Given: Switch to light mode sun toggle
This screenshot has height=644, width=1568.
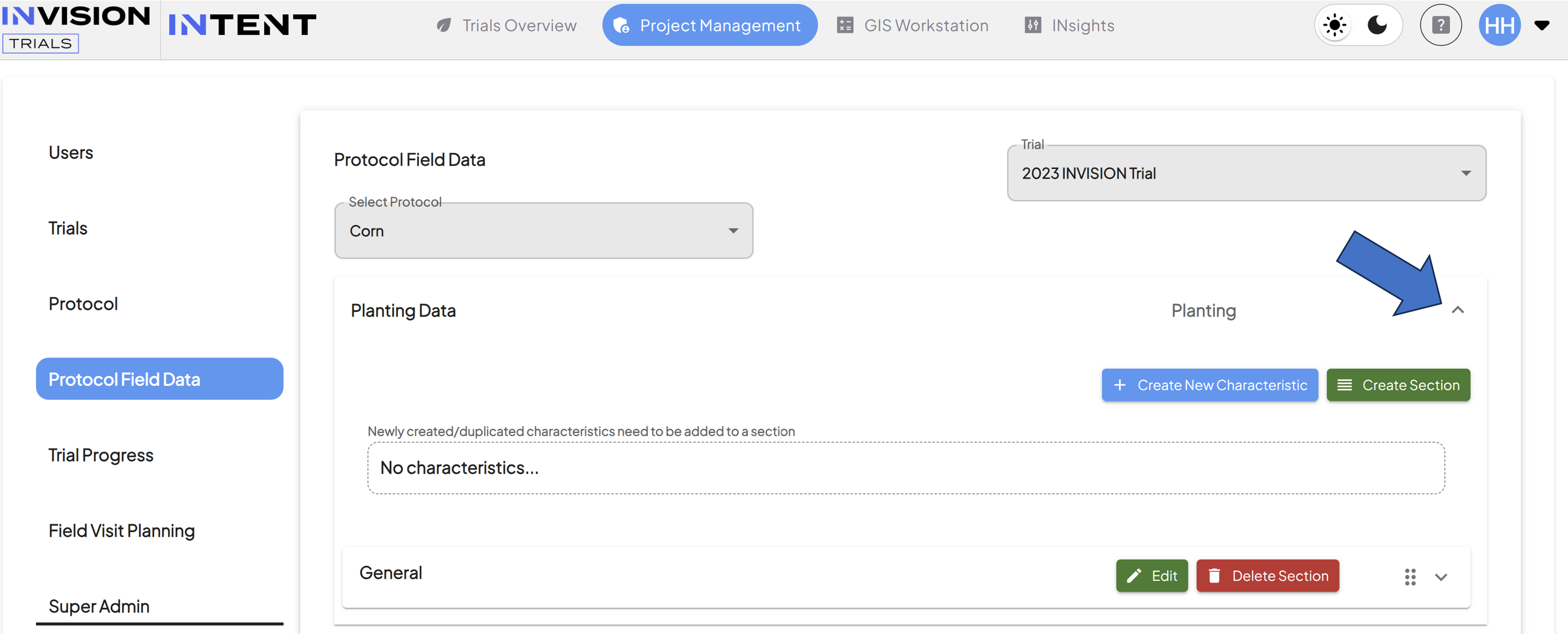Looking at the screenshot, I should pyautogui.click(x=1334, y=25).
